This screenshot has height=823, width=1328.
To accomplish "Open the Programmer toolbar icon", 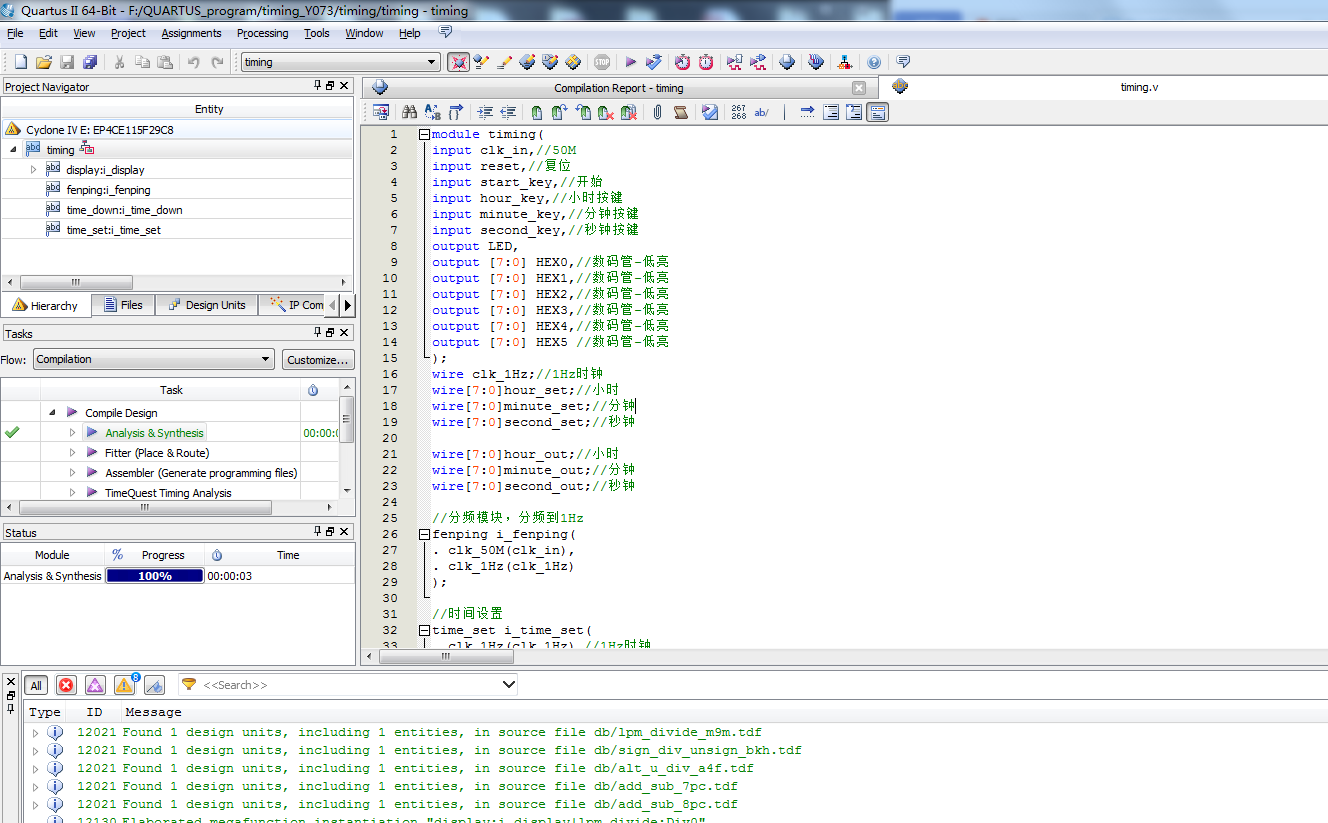I will tap(816, 62).
